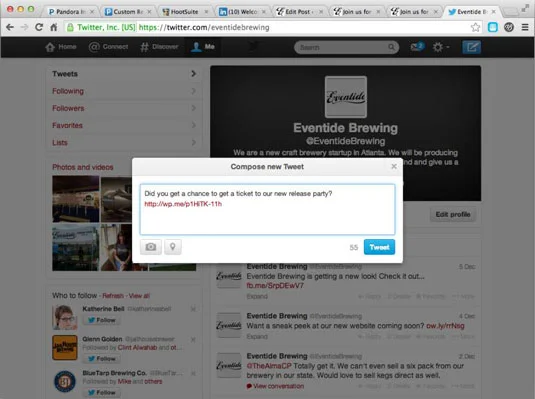Image resolution: width=535 pixels, height=399 pixels.
Task: Click the blue Tweet button
Action: coord(379,247)
